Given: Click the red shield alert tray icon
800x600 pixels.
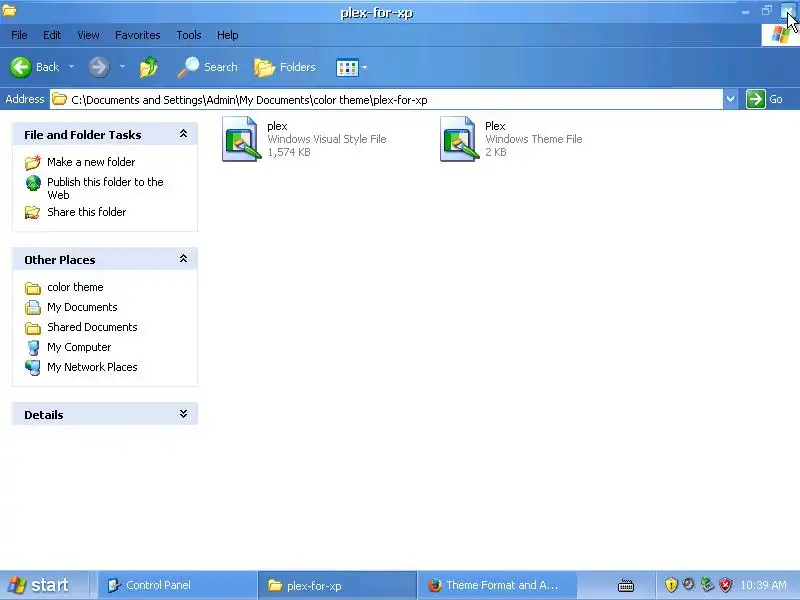Looking at the screenshot, I should point(726,585).
